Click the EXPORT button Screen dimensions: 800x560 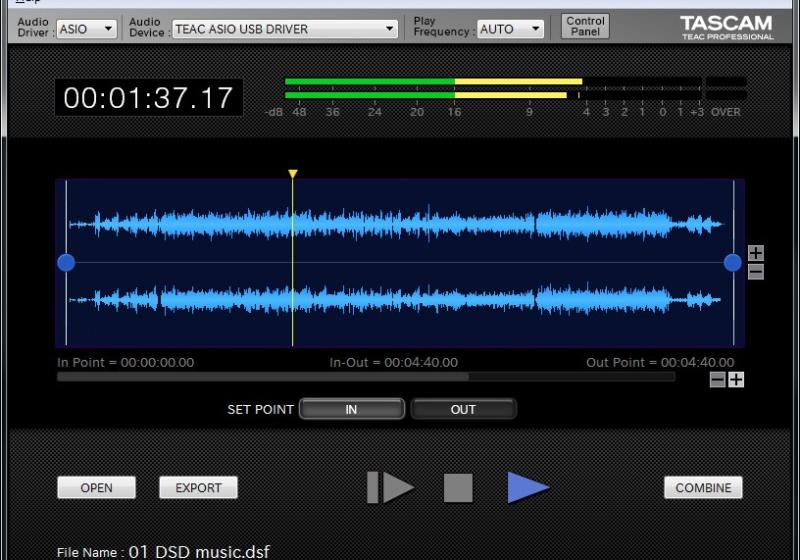(198, 488)
